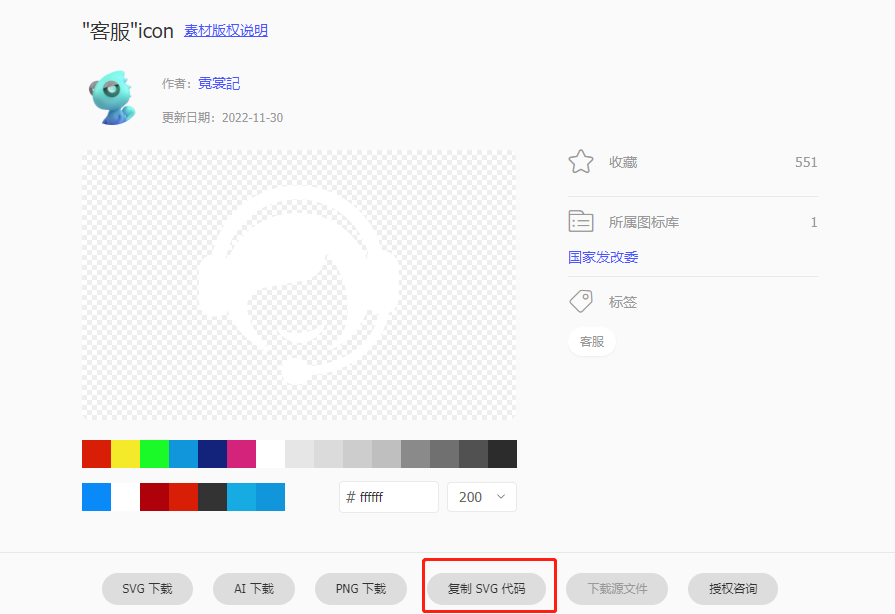895x614 pixels.
Task: Click the icon library list icon
Action: click(x=581, y=222)
